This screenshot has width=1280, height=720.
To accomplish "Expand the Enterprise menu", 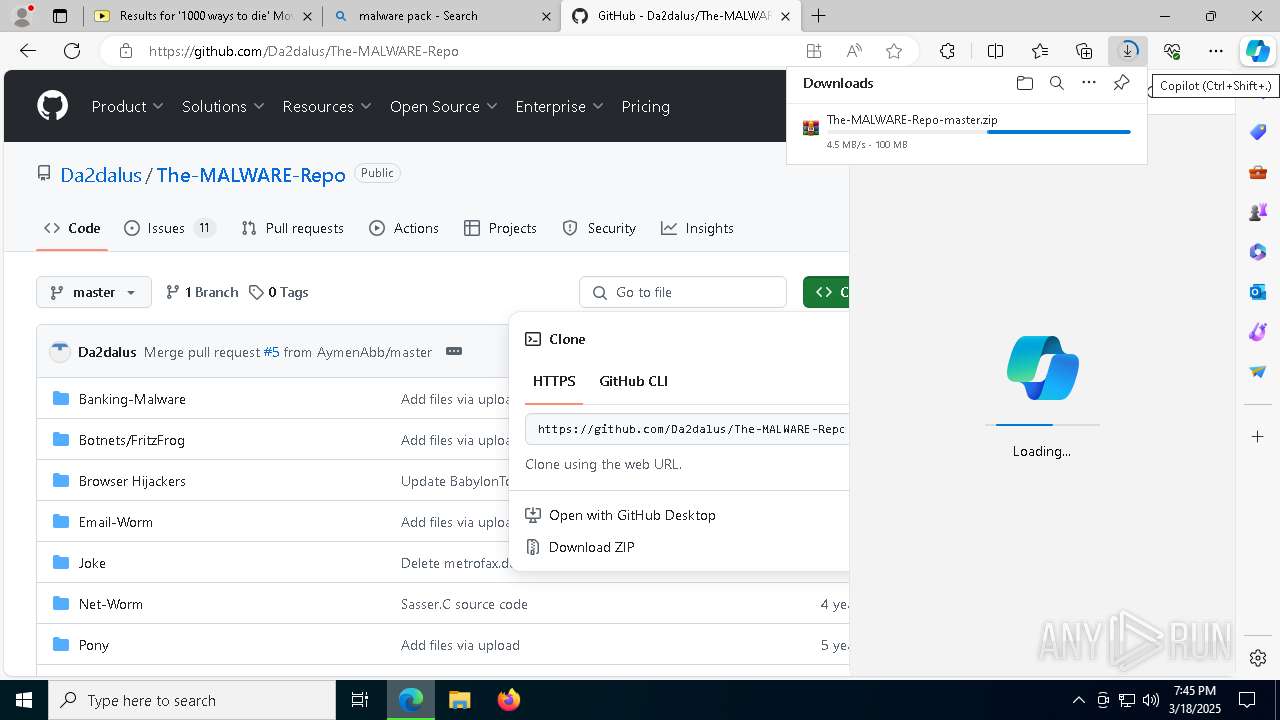I will click(560, 106).
